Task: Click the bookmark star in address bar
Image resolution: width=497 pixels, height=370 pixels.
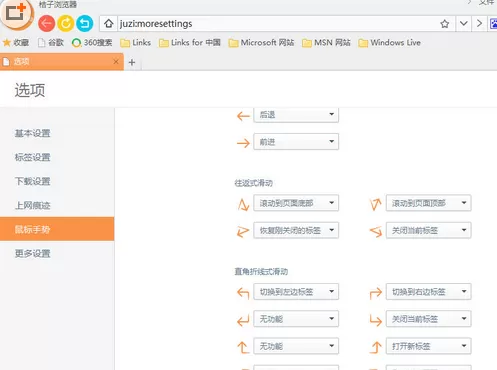Action: tap(445, 24)
